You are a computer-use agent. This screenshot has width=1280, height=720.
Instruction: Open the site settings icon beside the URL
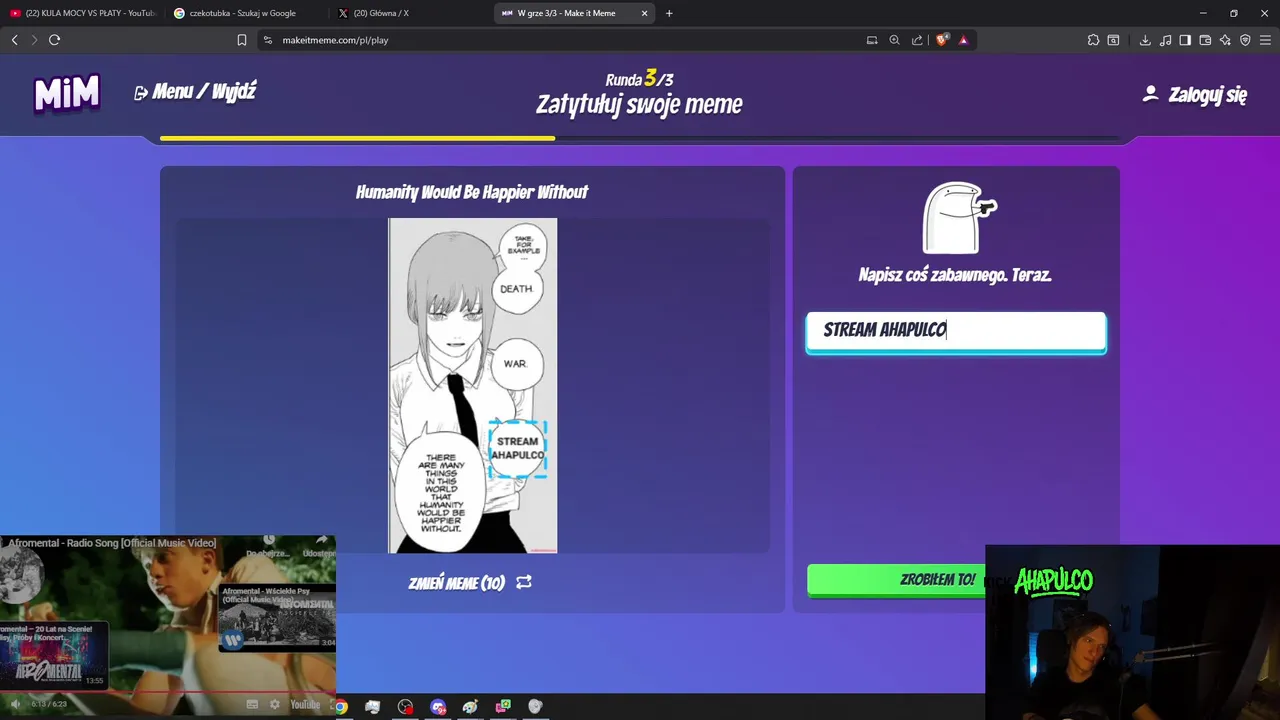pyautogui.click(x=267, y=40)
